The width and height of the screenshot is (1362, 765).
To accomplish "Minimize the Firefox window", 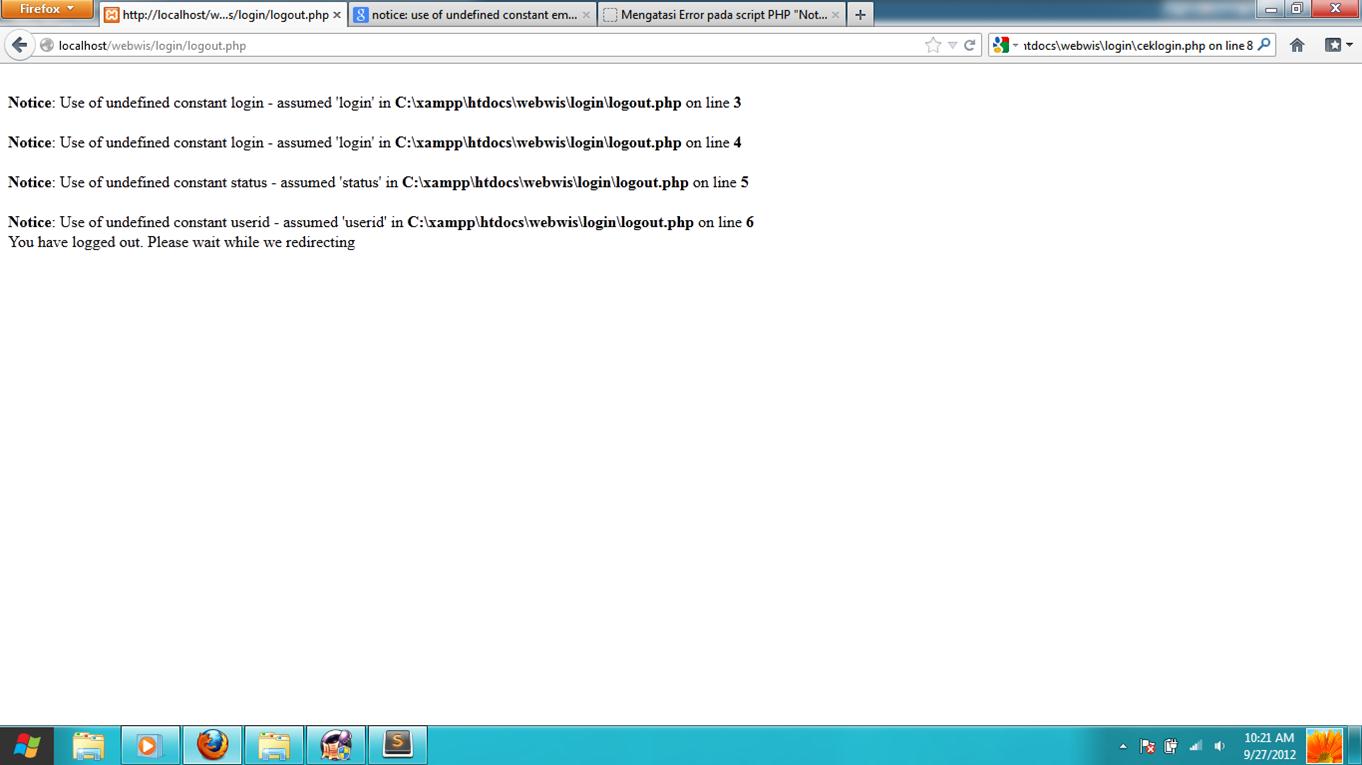I will (x=1271, y=9).
